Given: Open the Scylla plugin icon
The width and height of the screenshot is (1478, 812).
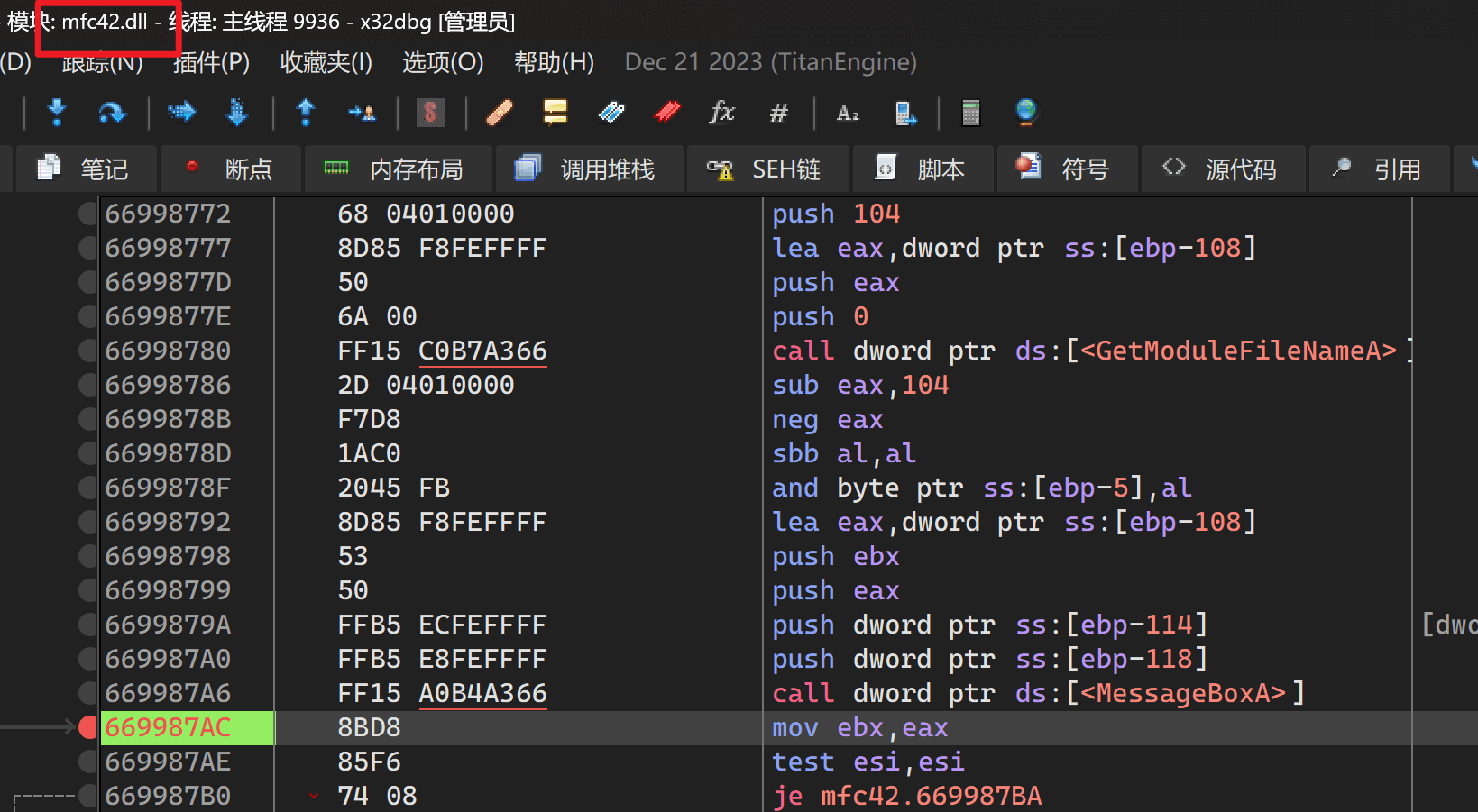Looking at the screenshot, I should 430,113.
